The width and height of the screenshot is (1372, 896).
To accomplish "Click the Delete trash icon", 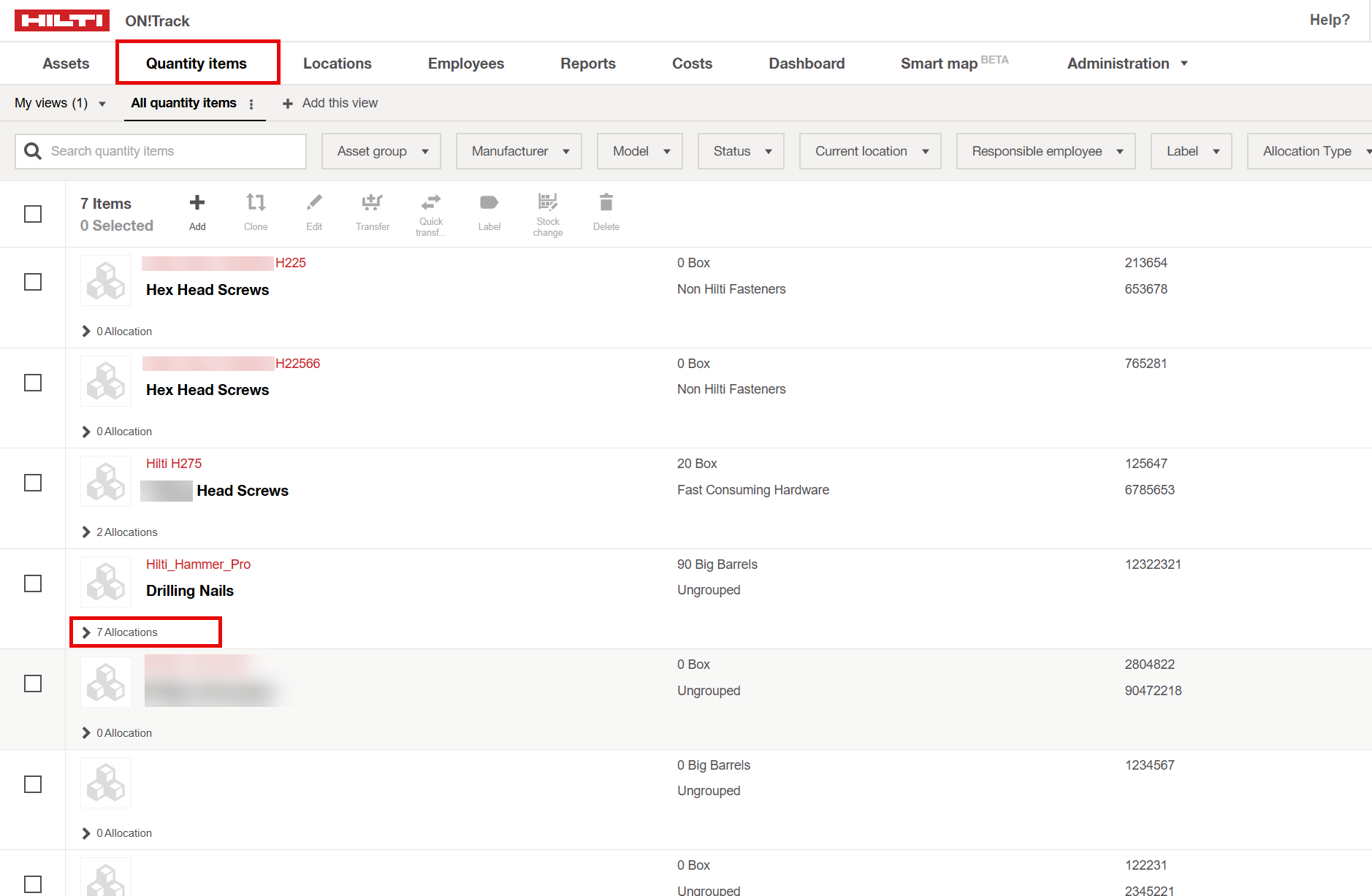I will coord(606,203).
